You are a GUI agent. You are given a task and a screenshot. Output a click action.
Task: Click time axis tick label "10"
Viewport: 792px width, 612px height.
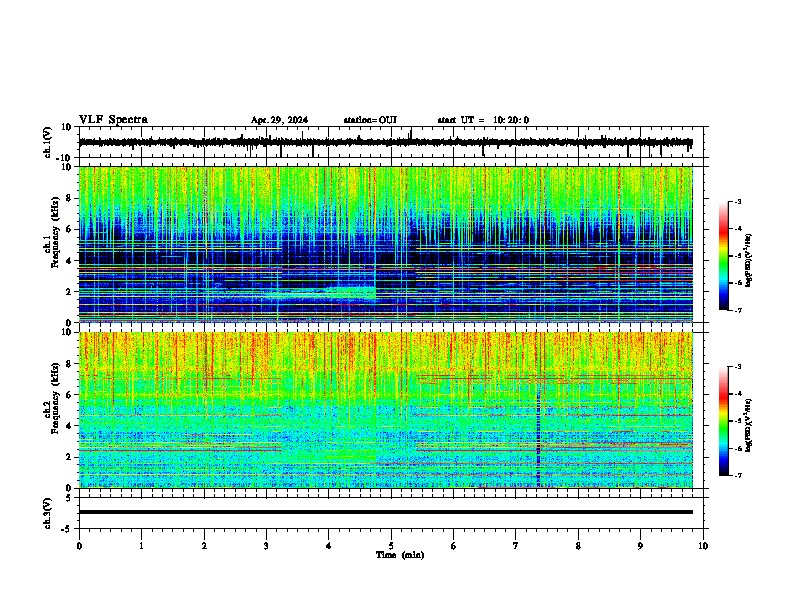[x=703, y=546]
